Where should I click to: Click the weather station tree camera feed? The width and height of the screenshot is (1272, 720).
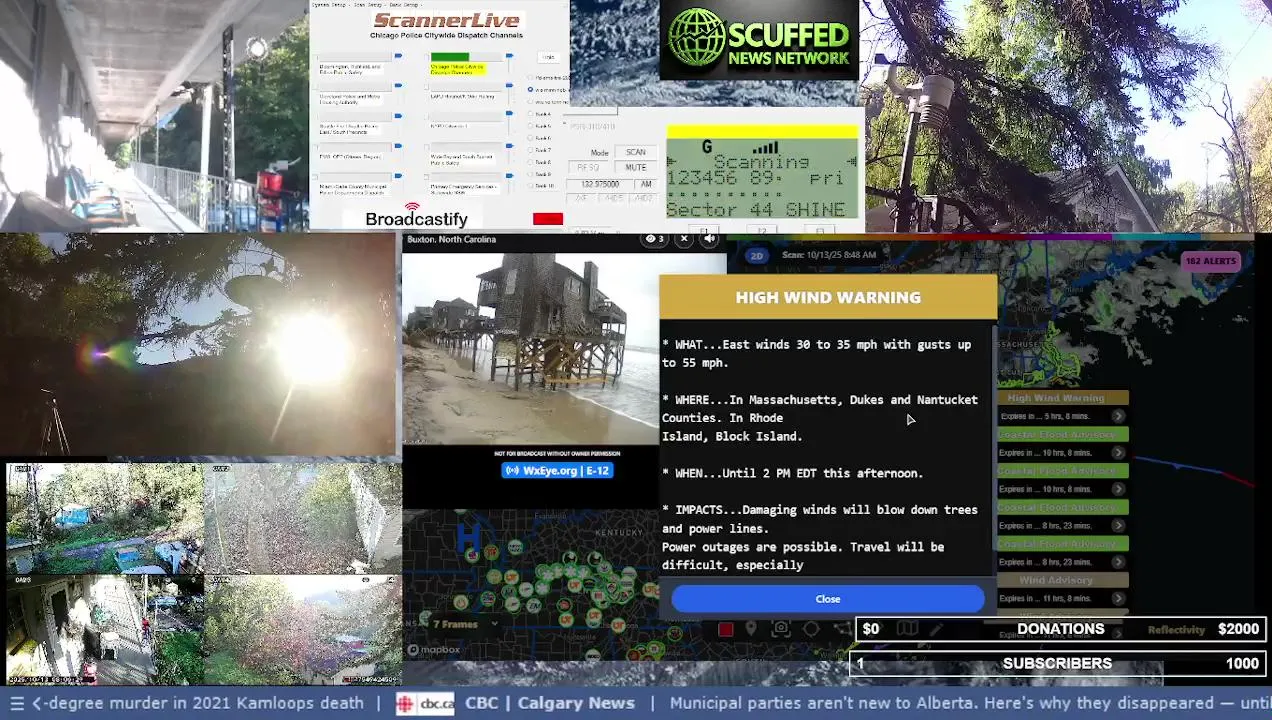1068,116
